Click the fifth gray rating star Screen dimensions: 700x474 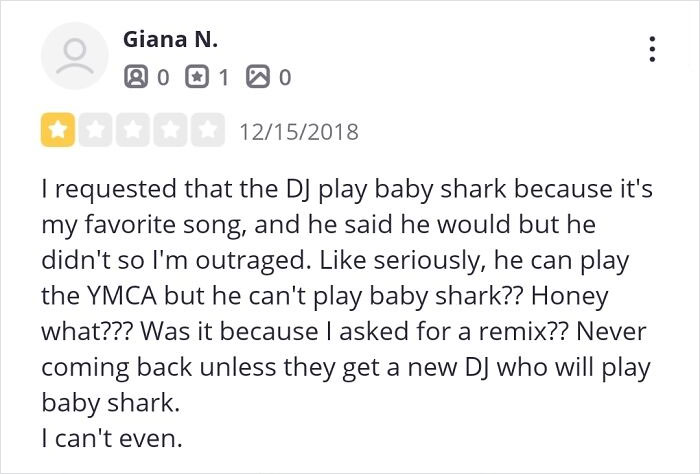pyautogui.click(x=209, y=131)
